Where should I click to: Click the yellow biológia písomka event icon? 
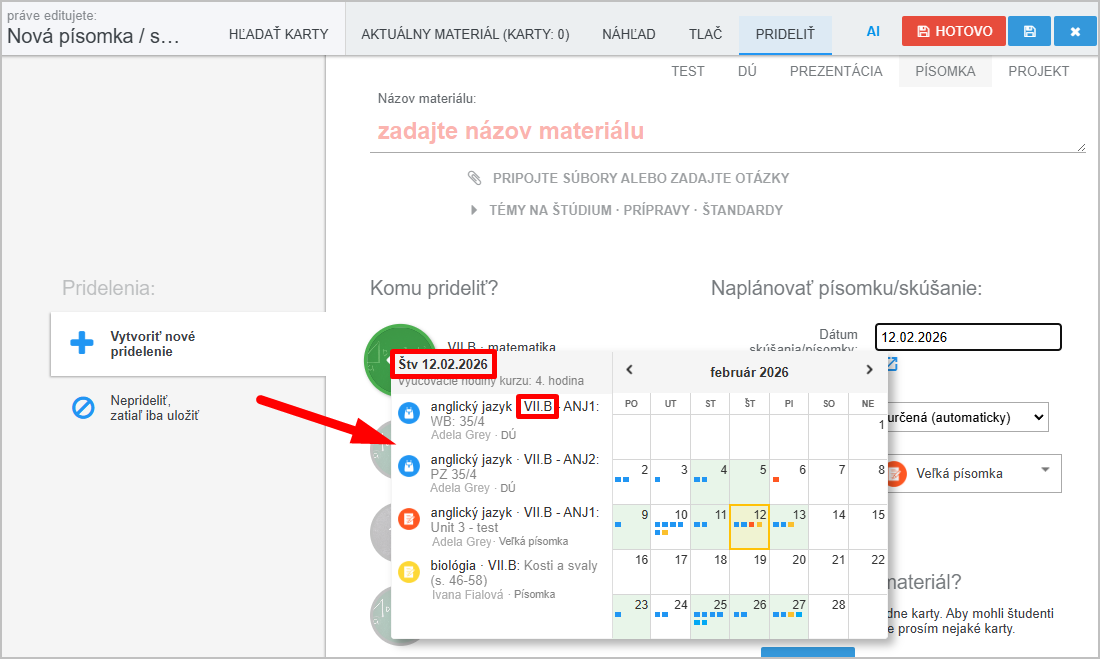408,572
